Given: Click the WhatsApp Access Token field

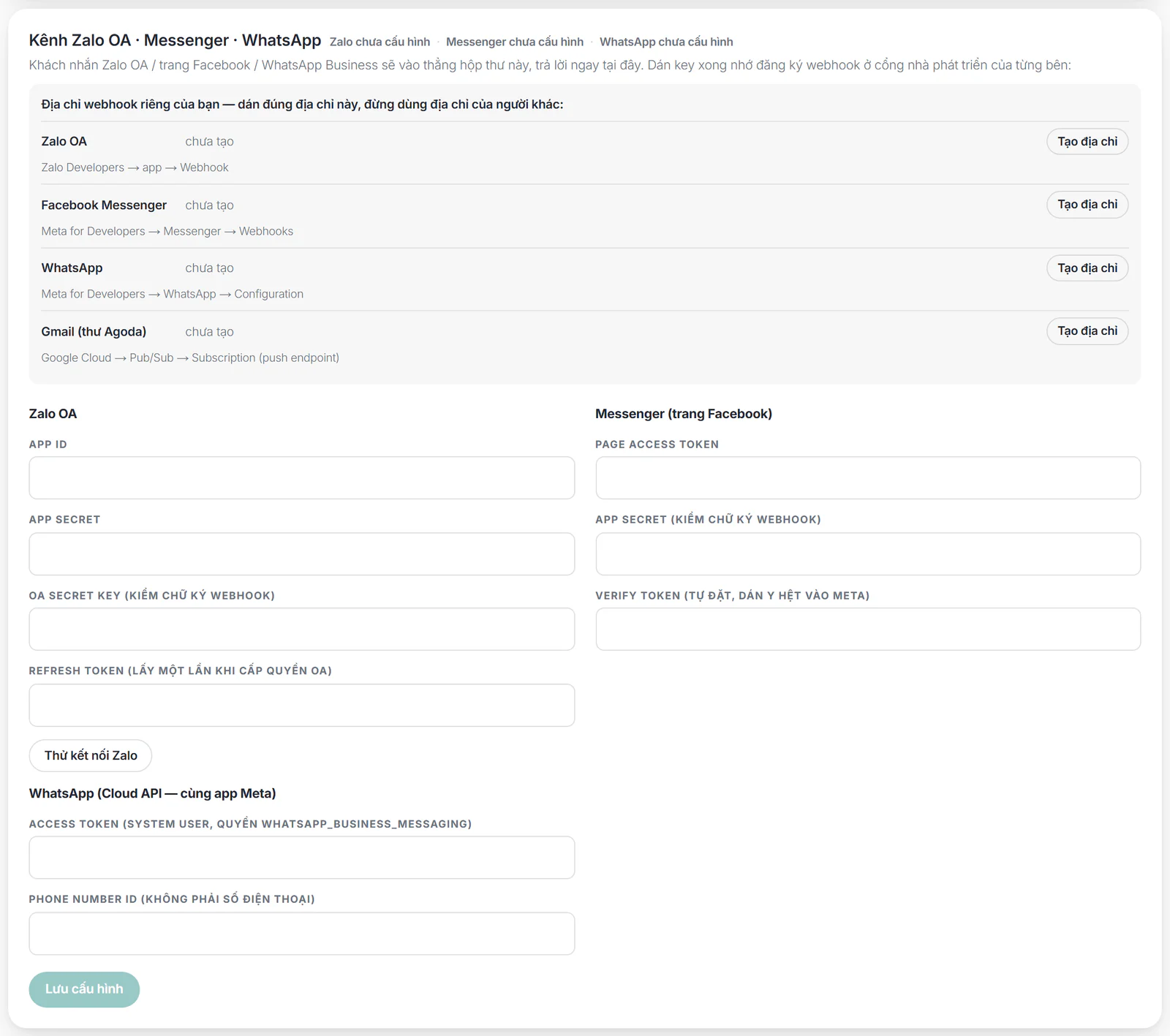Looking at the screenshot, I should pyautogui.click(x=301, y=858).
